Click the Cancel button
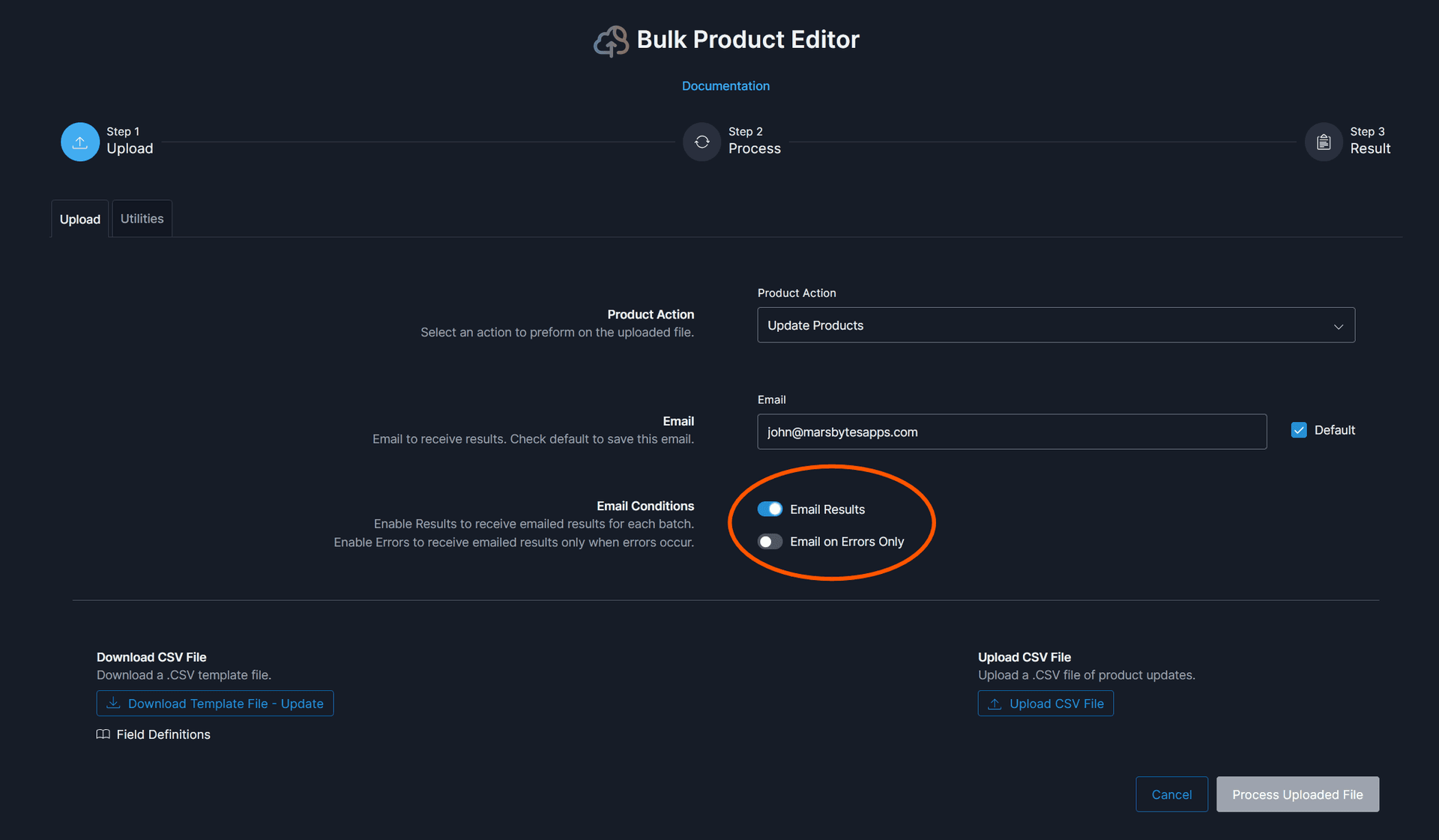This screenshot has height=840, width=1439. [x=1171, y=794]
